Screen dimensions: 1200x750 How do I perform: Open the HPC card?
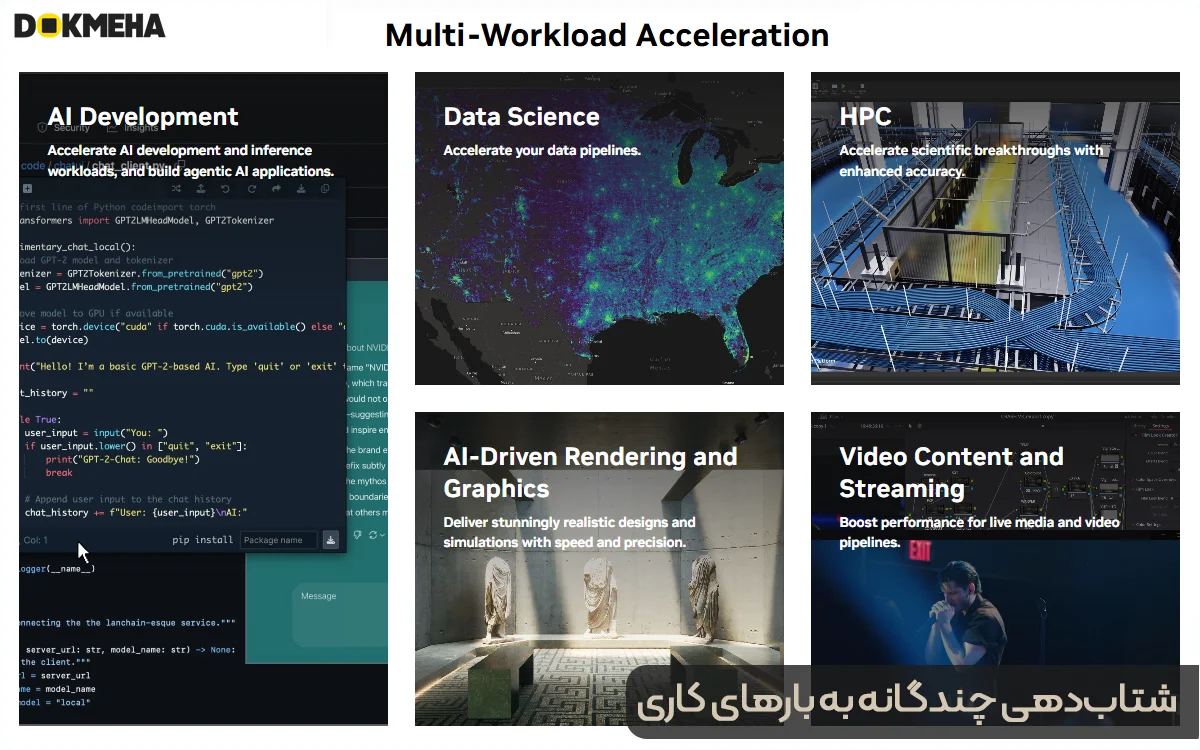pos(995,228)
